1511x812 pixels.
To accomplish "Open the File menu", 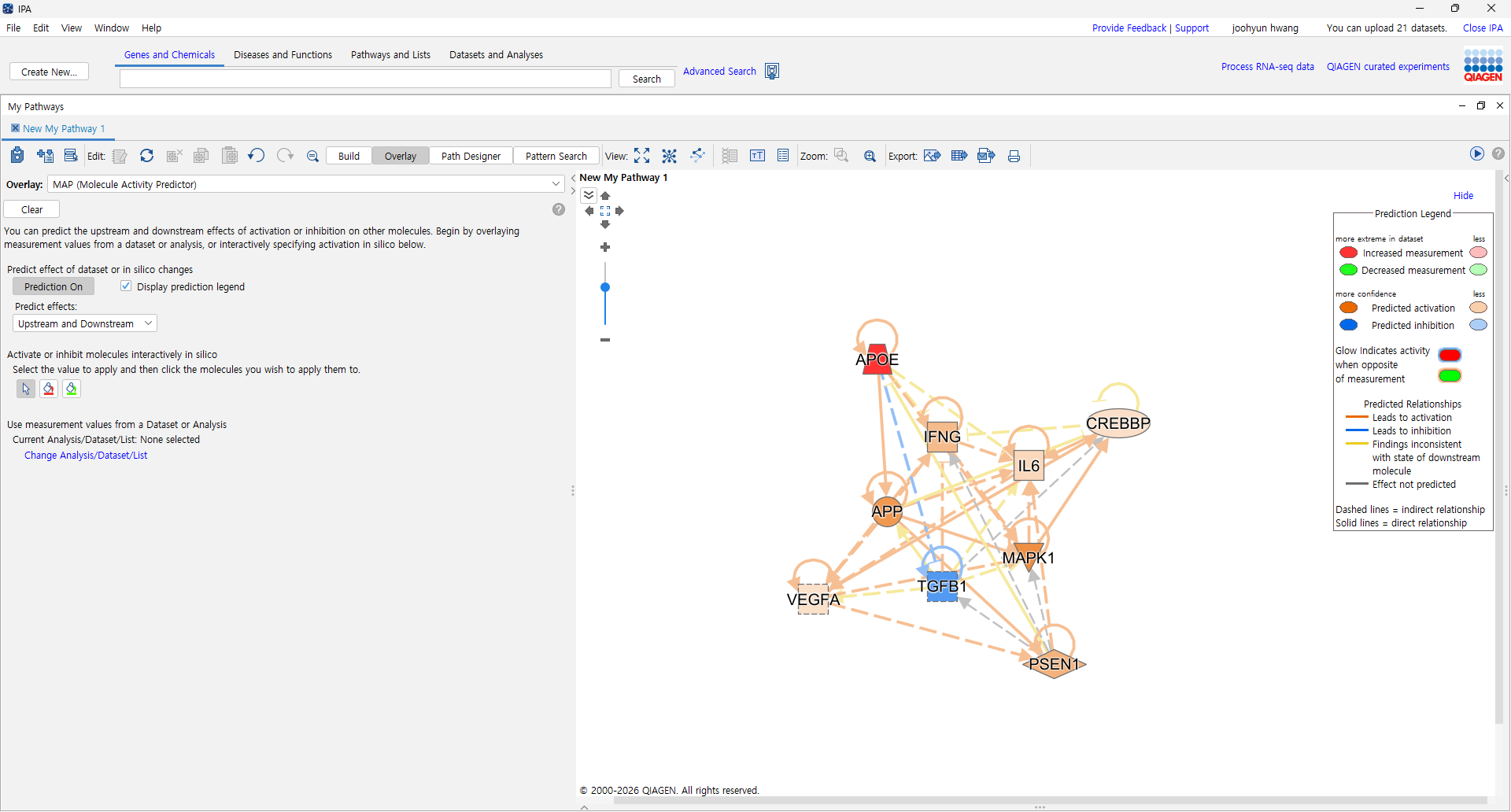I will tap(13, 28).
